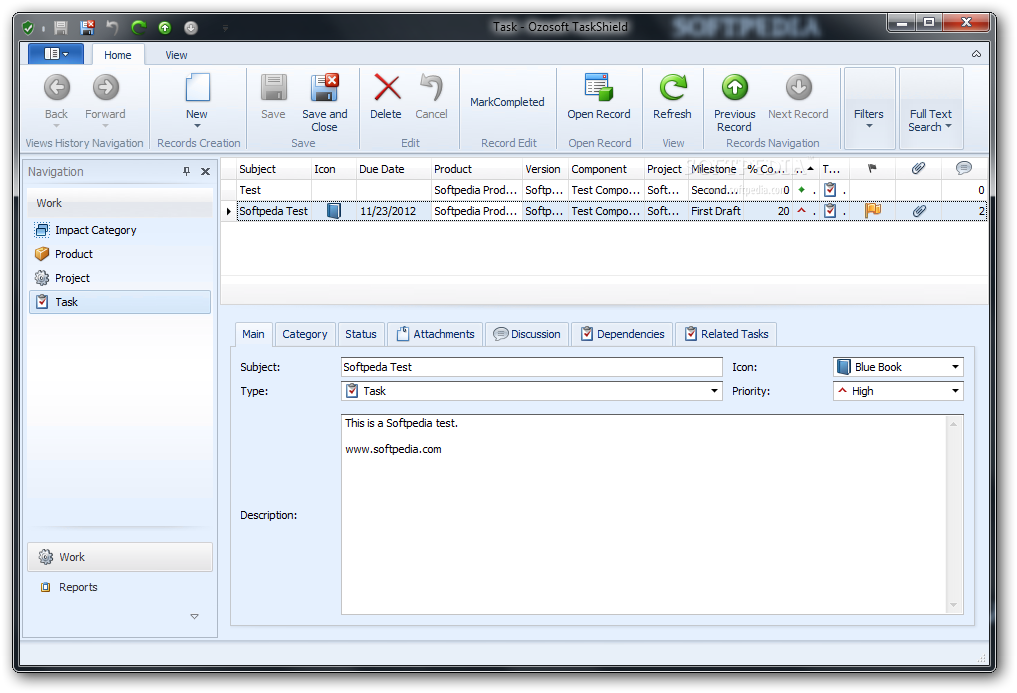This screenshot has width=1017, height=693.
Task: Click in the Description text area
Action: (x=643, y=515)
